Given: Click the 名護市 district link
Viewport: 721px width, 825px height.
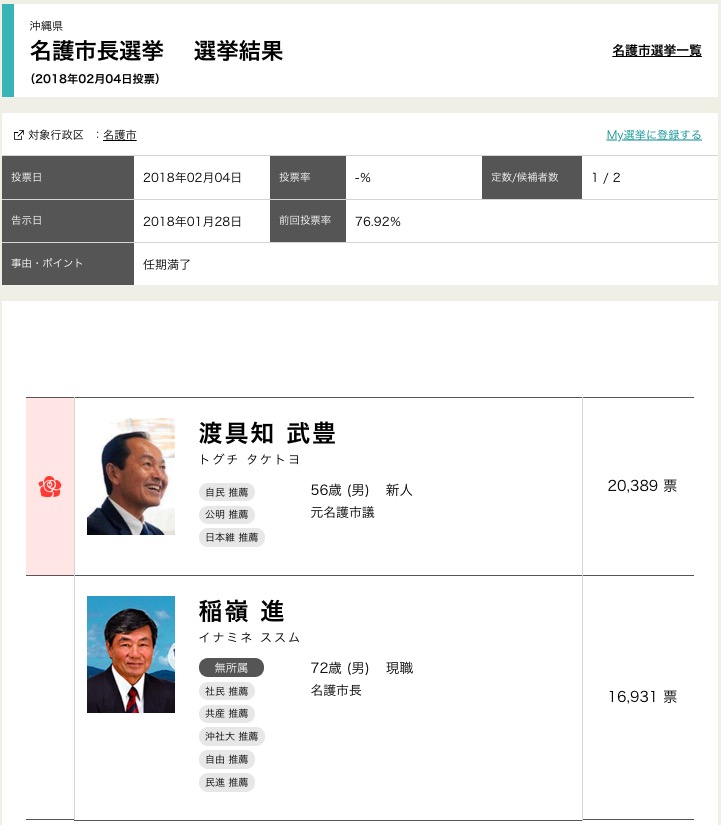Looking at the screenshot, I should click(120, 135).
